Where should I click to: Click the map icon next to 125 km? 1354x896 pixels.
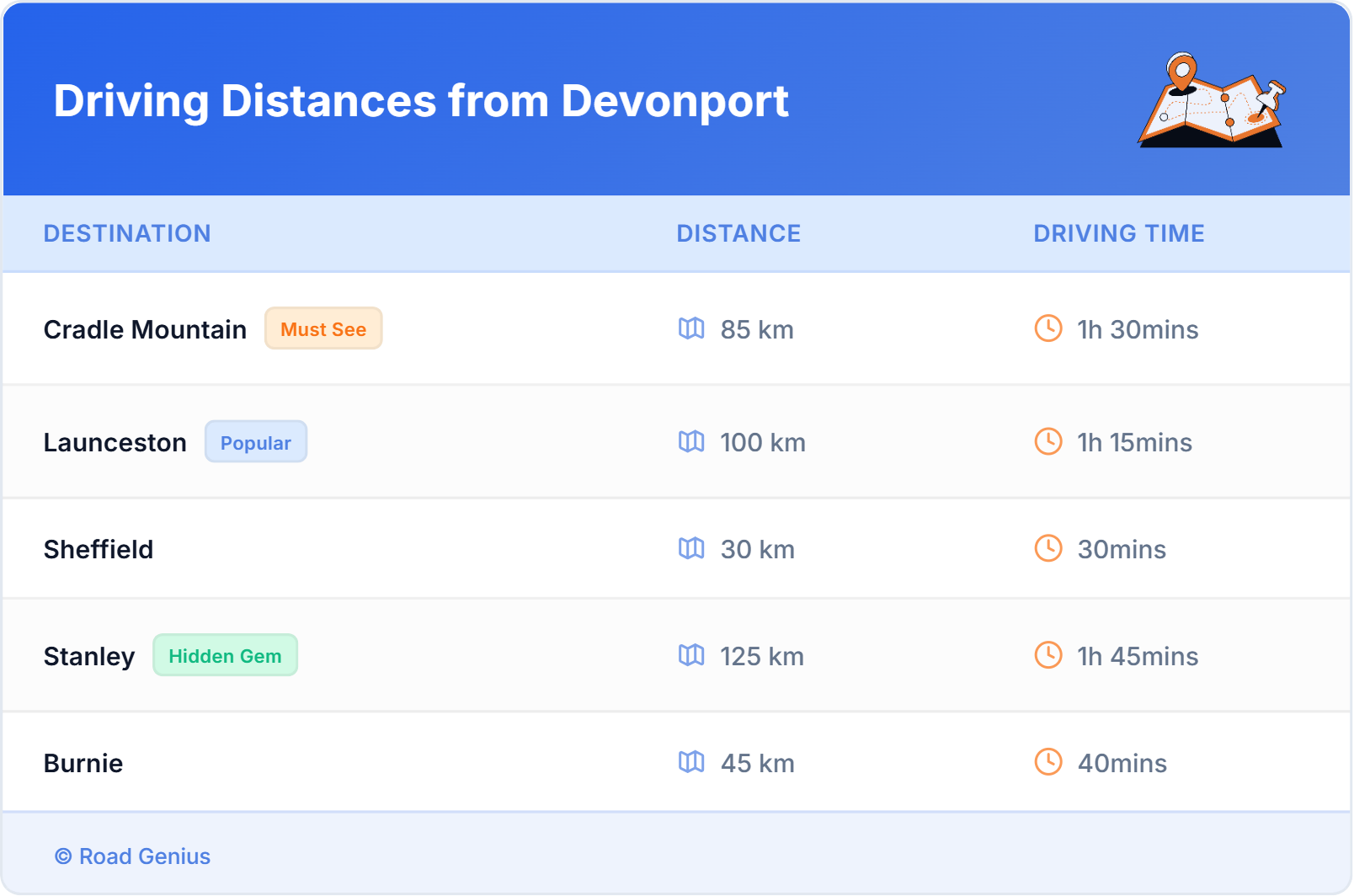coord(692,656)
